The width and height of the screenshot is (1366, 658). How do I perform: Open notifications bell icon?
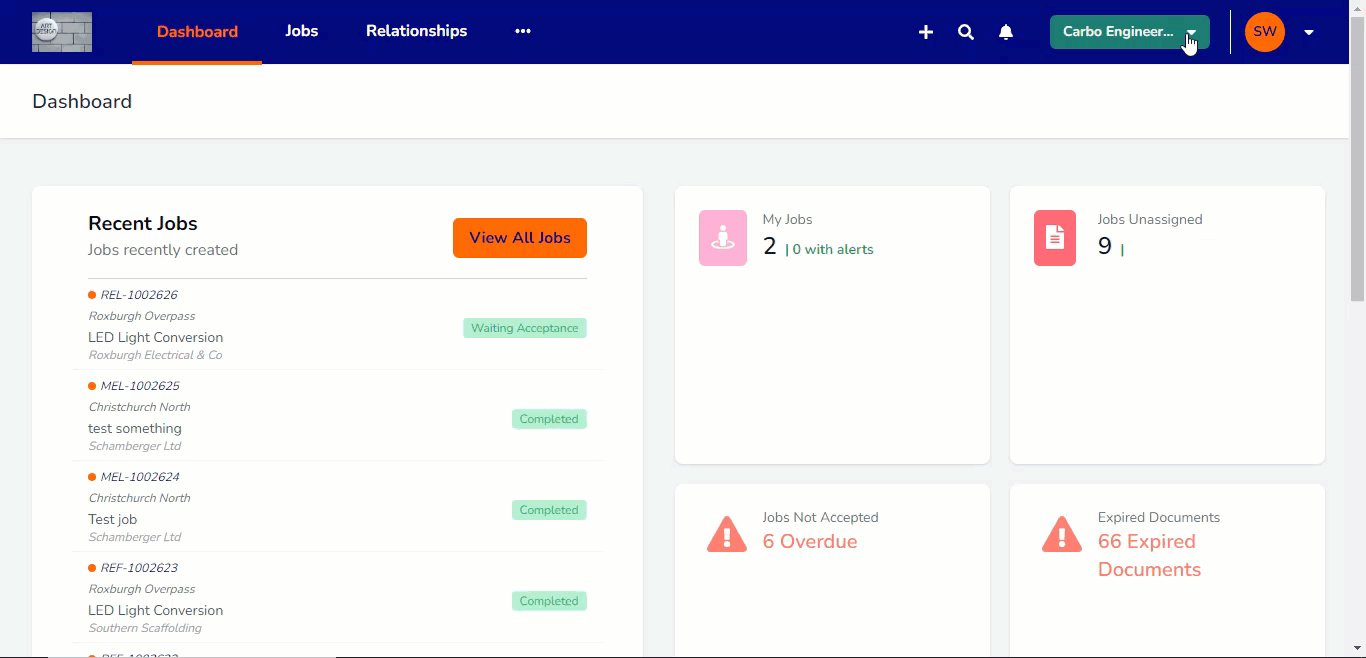tap(1006, 32)
